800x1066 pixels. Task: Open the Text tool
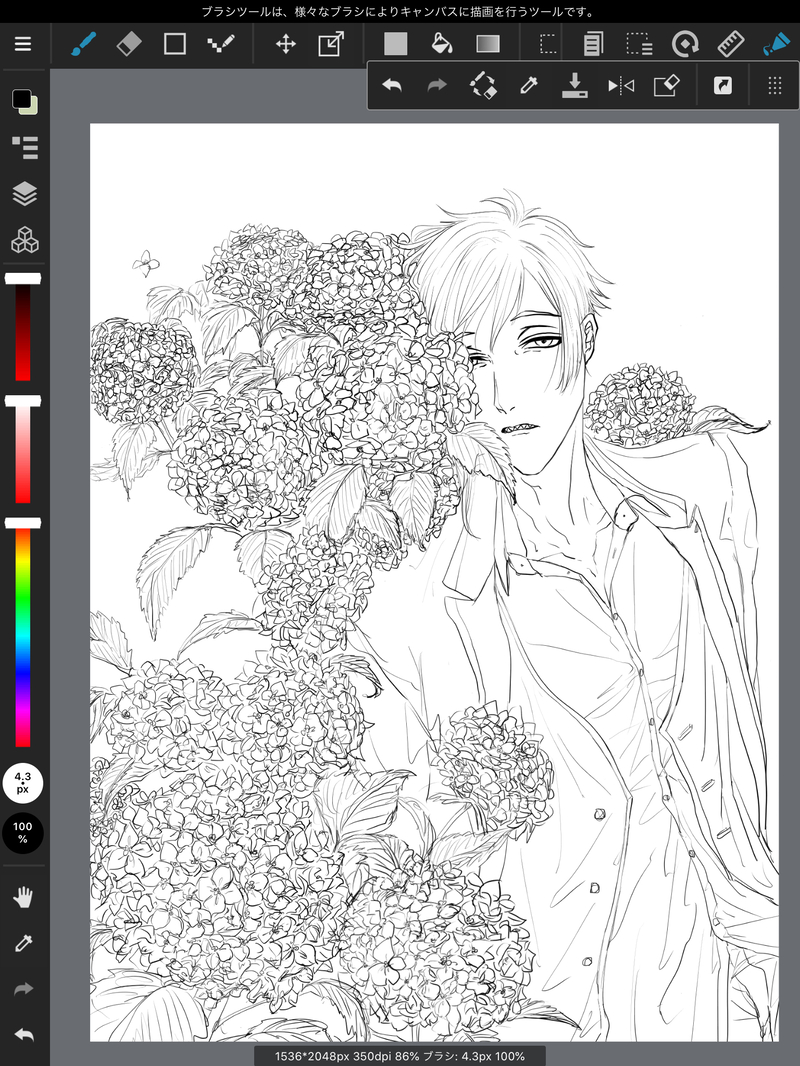click(593, 44)
